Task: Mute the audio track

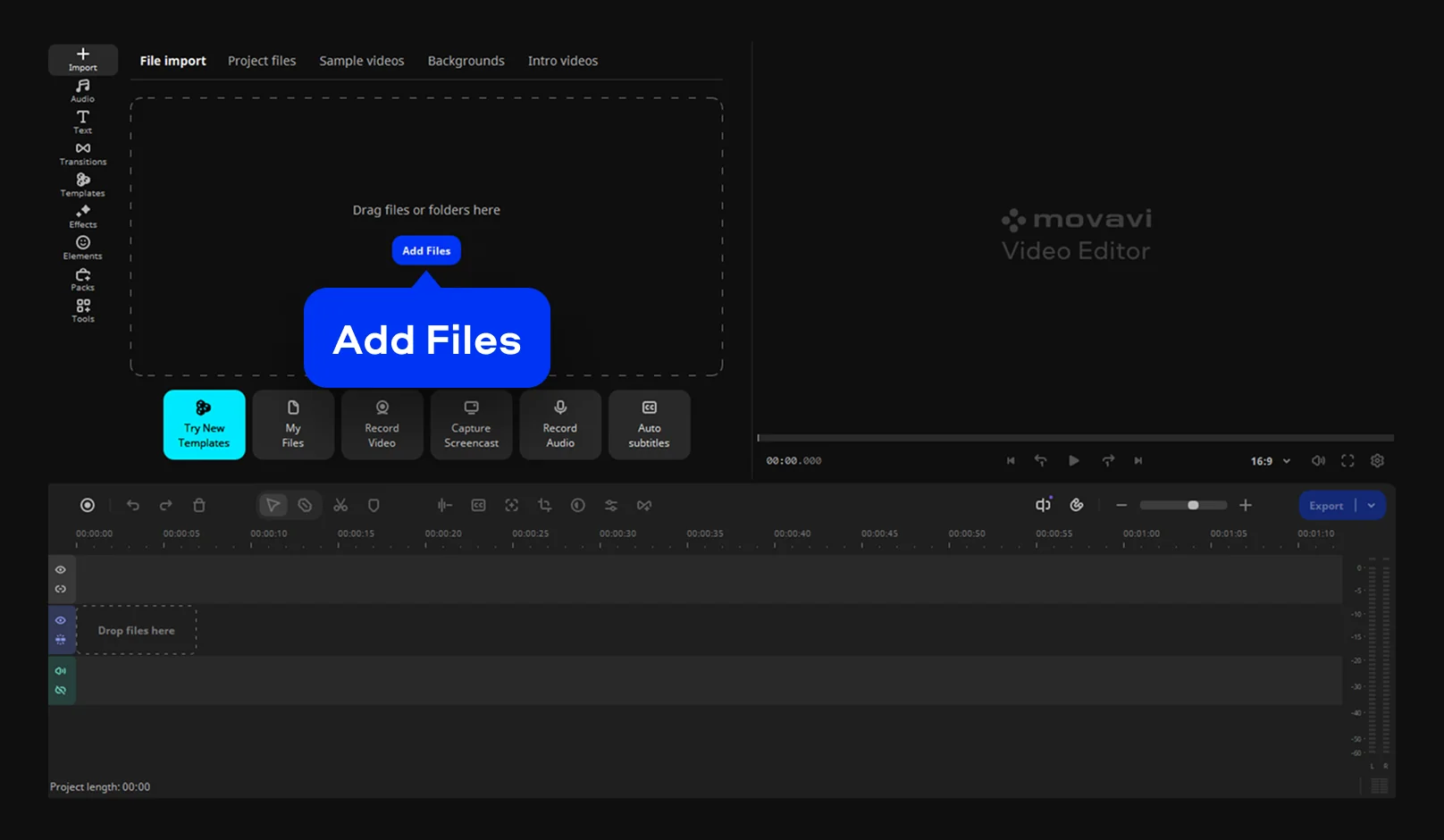Action: tap(61, 671)
